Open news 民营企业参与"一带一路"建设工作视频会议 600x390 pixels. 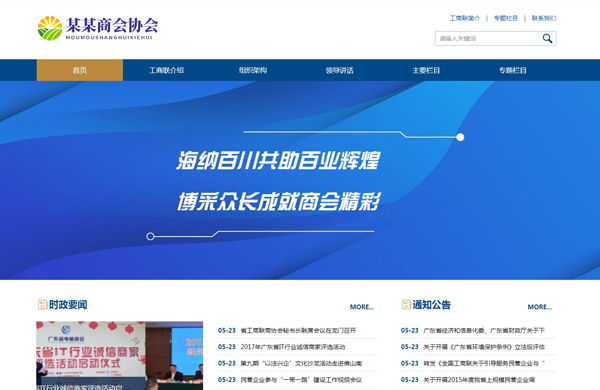(301, 380)
